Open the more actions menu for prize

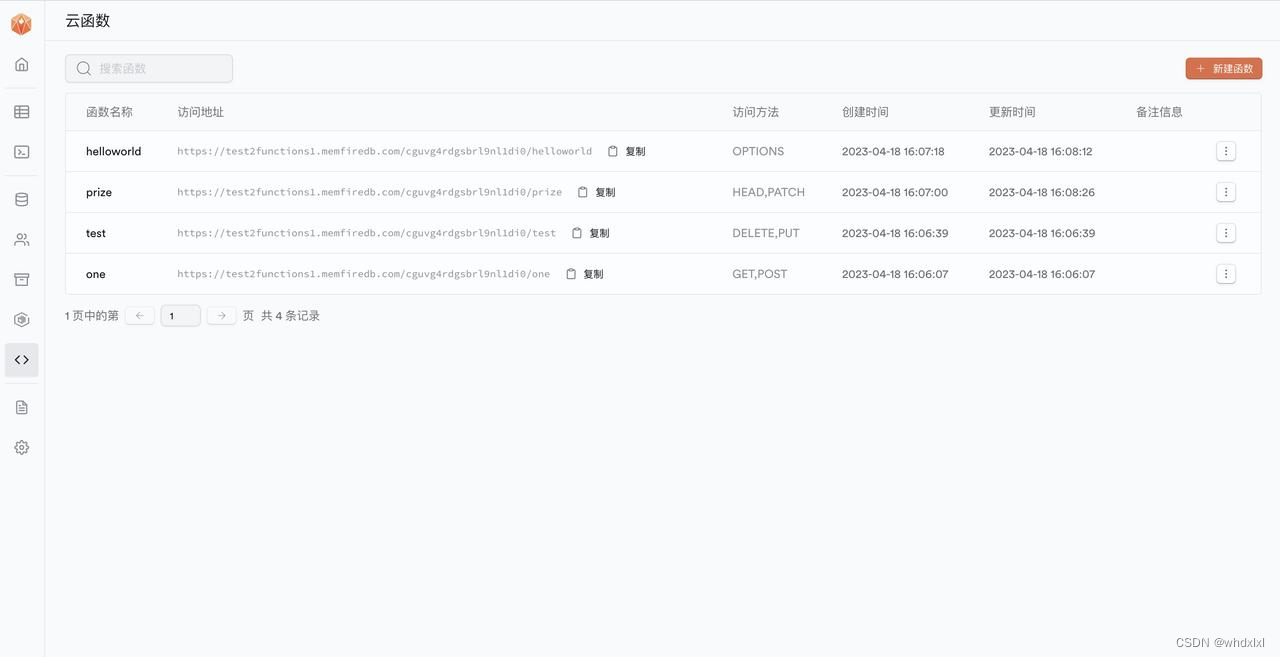point(1226,192)
